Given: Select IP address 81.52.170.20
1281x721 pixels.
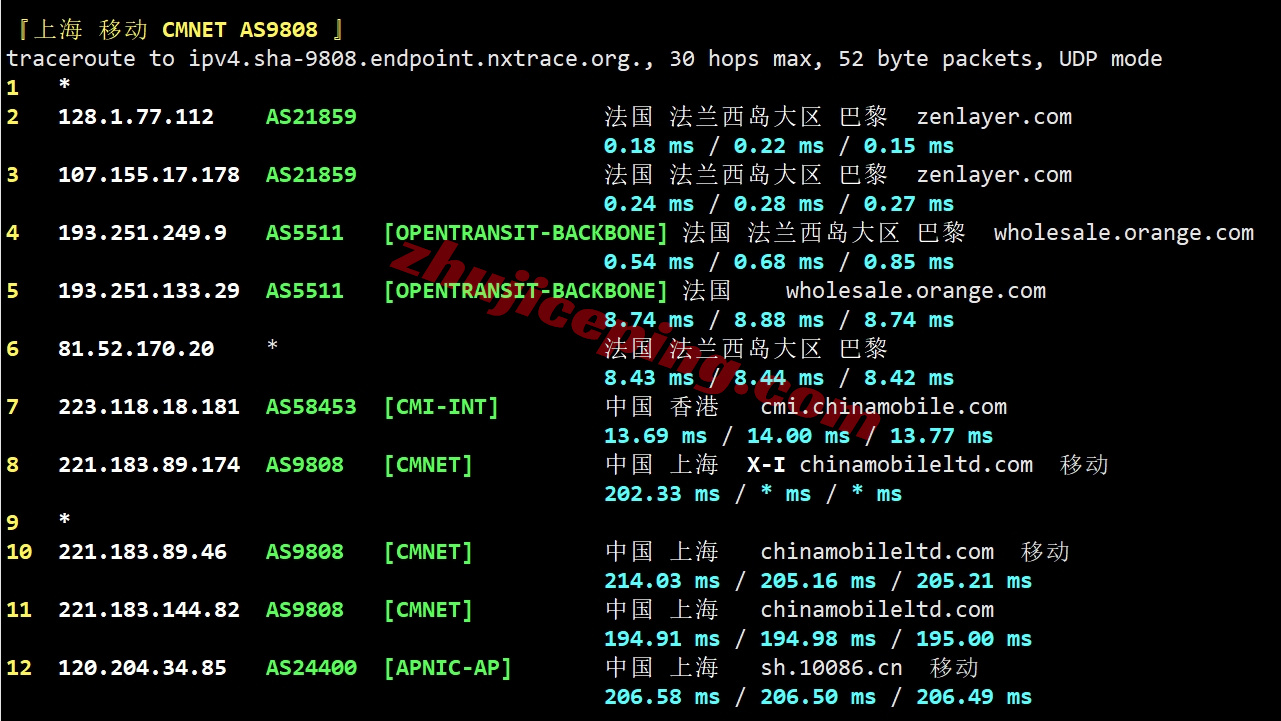Looking at the screenshot, I should click(x=136, y=349).
